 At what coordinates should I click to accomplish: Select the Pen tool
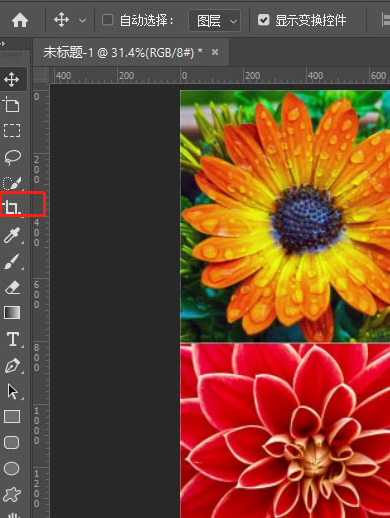pyautogui.click(x=12, y=366)
